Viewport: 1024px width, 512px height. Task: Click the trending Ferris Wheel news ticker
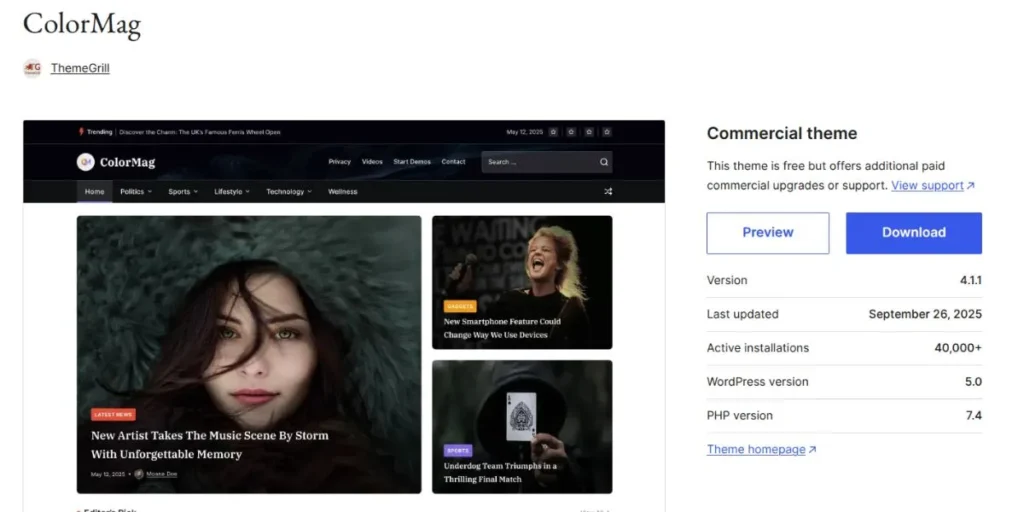(200, 132)
